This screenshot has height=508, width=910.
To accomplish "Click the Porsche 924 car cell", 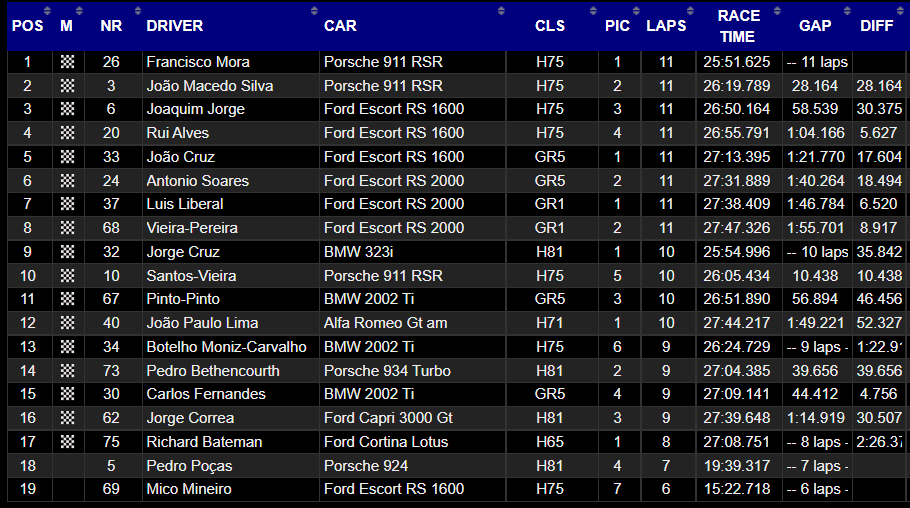I will click(366, 466).
